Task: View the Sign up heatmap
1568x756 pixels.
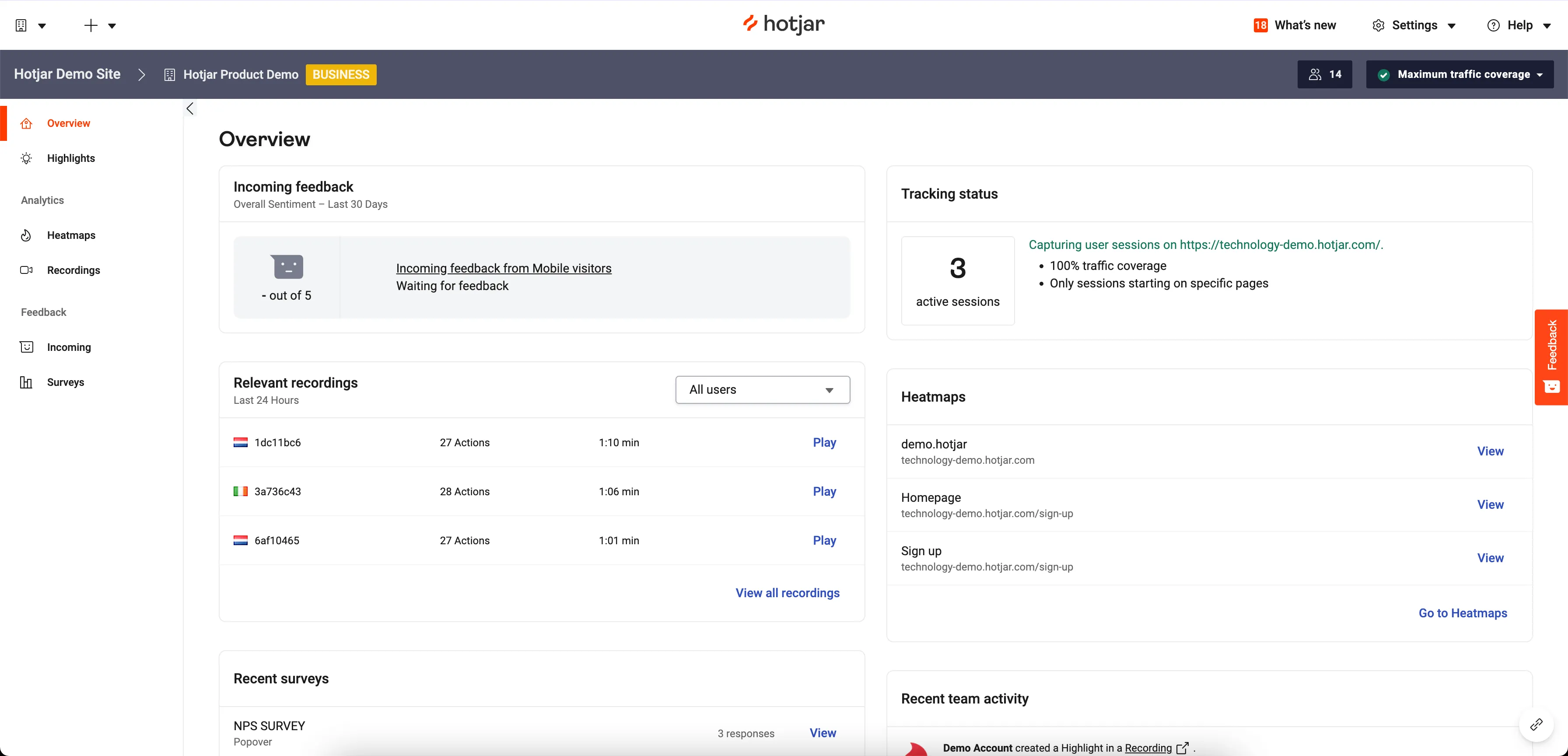Action: tap(1490, 558)
